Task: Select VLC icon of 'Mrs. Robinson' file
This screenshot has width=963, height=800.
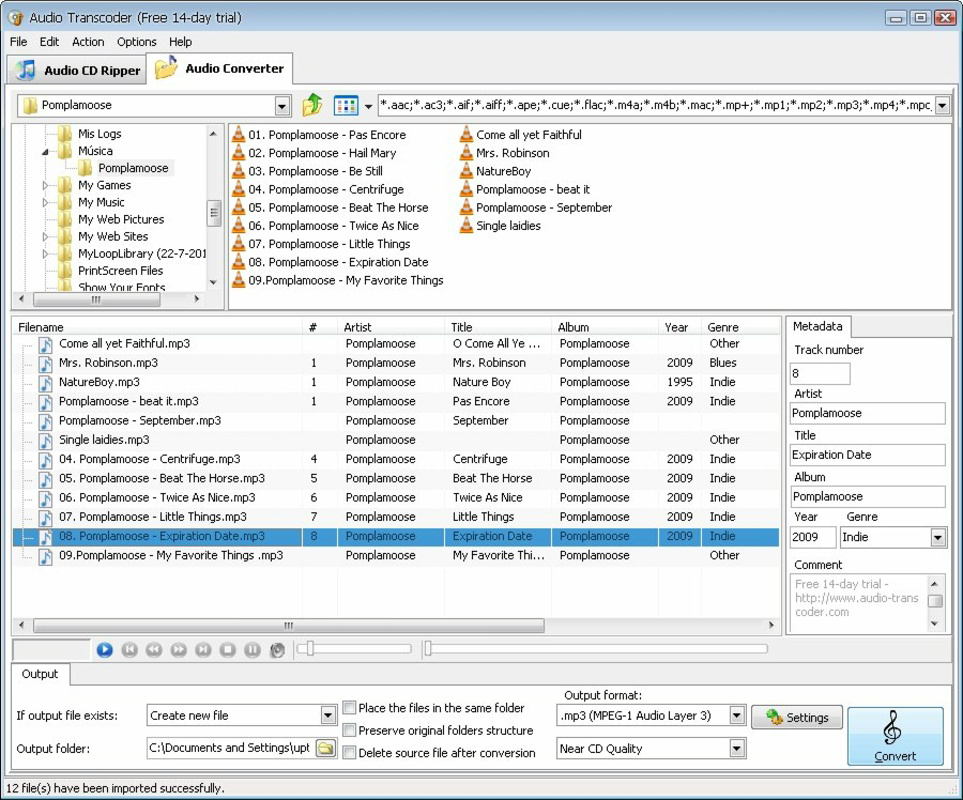Action: [466, 153]
